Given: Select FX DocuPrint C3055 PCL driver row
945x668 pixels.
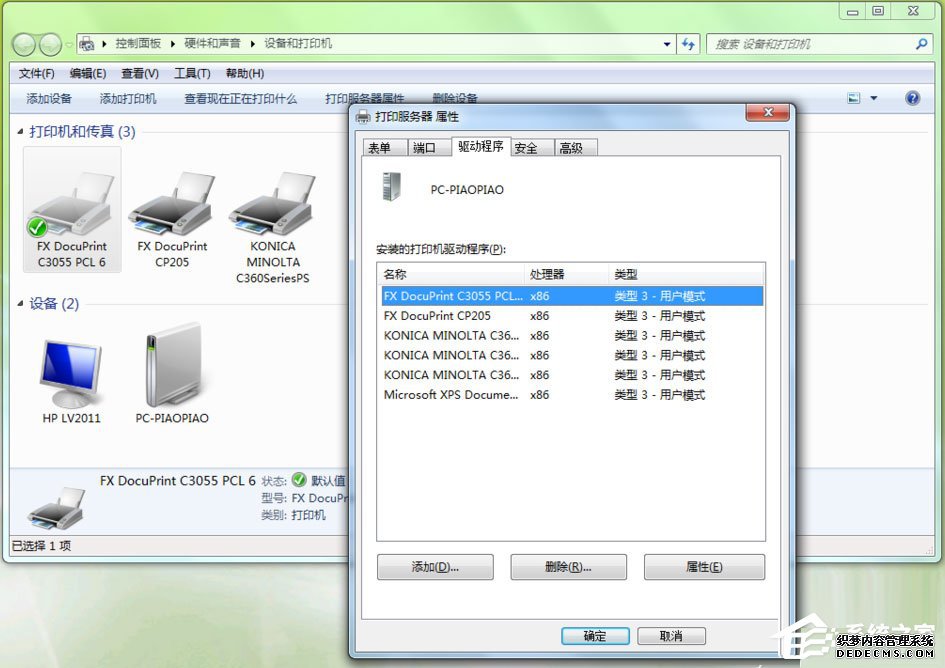Looking at the screenshot, I should [x=573, y=296].
